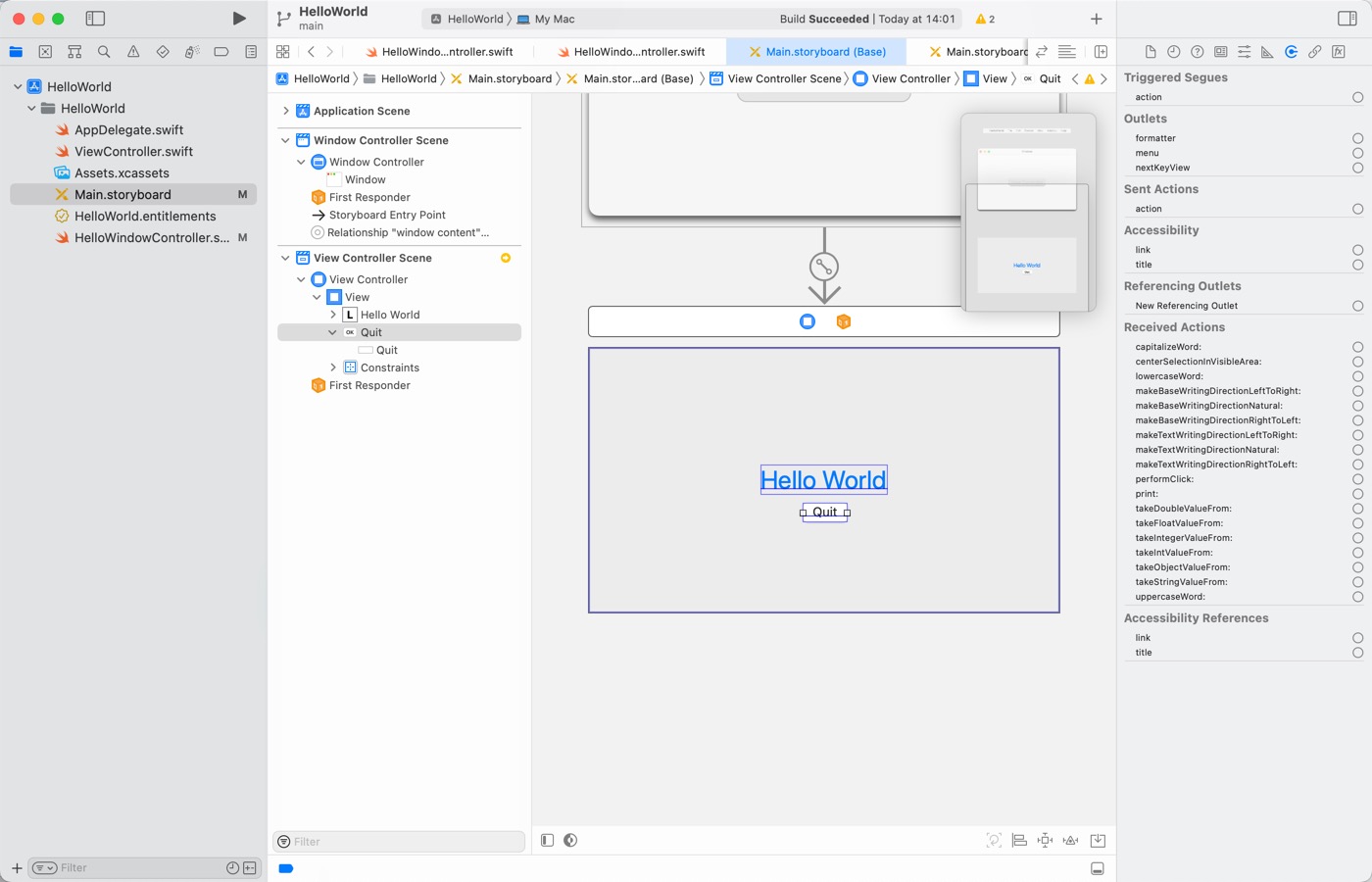Viewport: 1372px width, 882px height.
Task: Open the Quick Help inspector
Action: [1197, 52]
